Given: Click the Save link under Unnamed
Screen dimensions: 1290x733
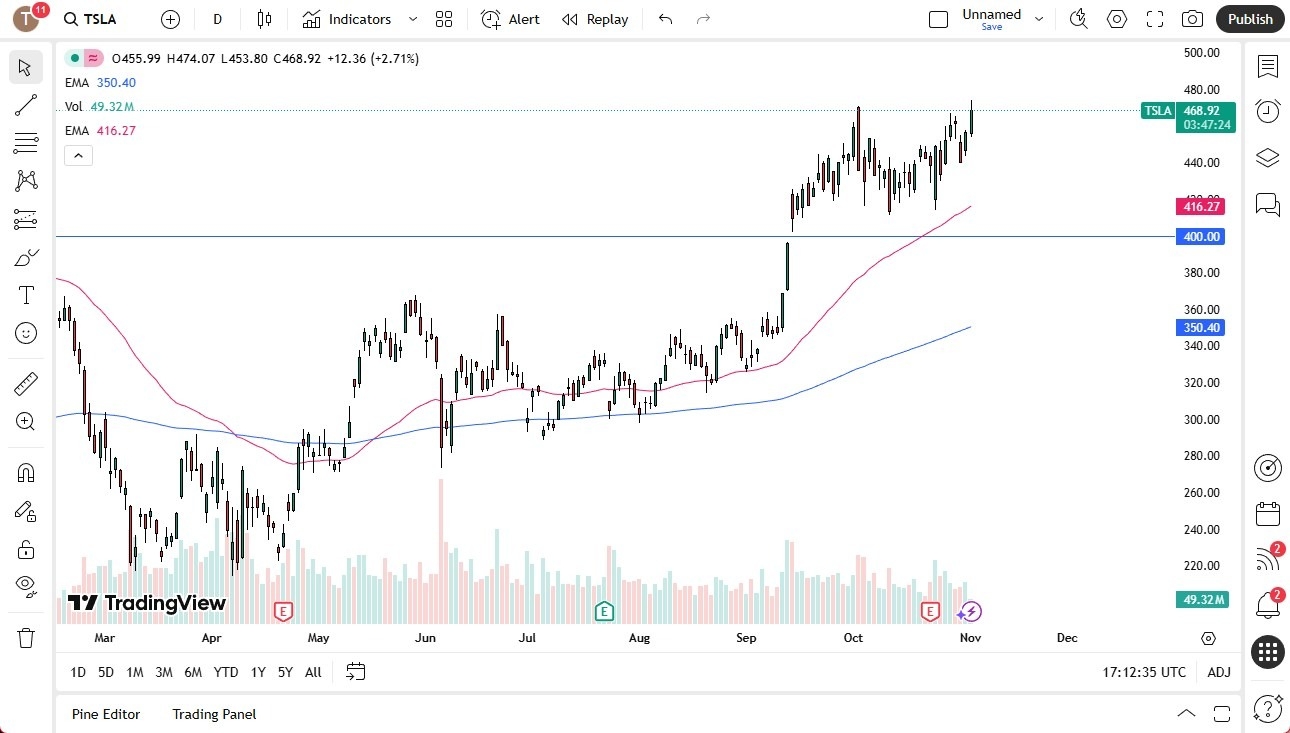Looking at the screenshot, I should 991,28.
